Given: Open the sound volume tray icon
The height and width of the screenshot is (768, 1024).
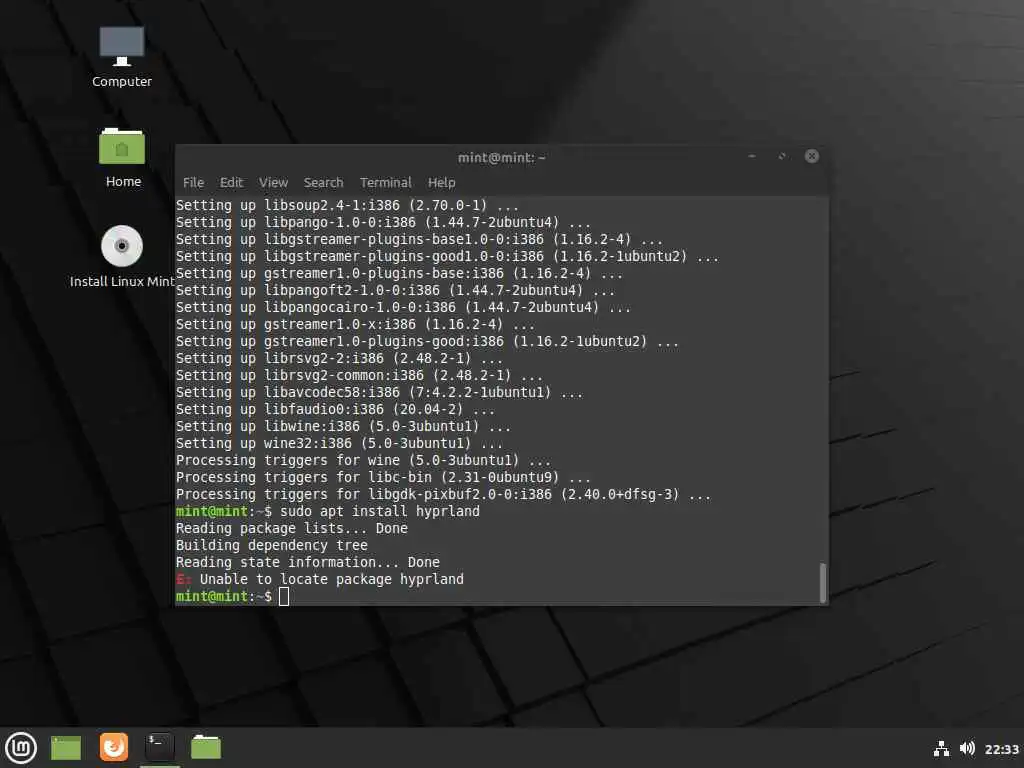Looking at the screenshot, I should pyautogui.click(x=967, y=748).
